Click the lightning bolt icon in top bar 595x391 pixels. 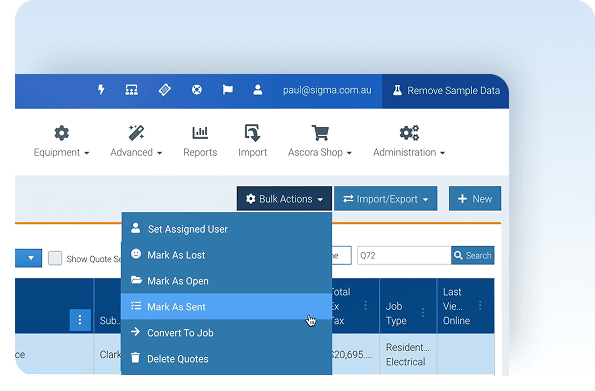pos(101,90)
